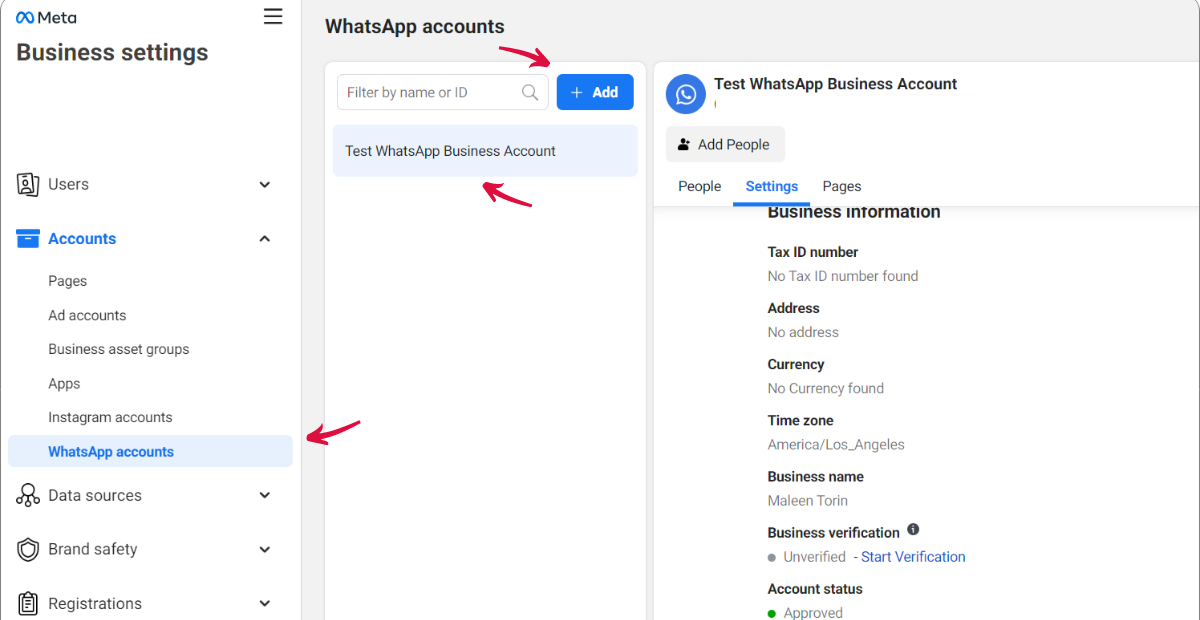Select WhatsApp accounts in sidebar
Viewport: 1200px width, 620px height.
click(150, 451)
